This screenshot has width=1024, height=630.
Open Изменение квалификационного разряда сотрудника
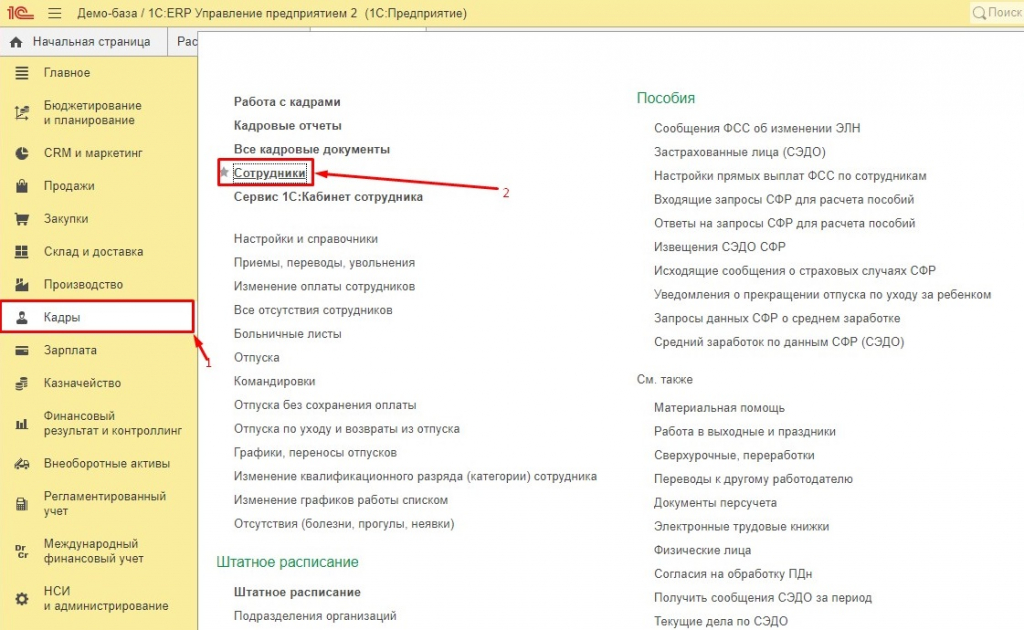click(415, 477)
